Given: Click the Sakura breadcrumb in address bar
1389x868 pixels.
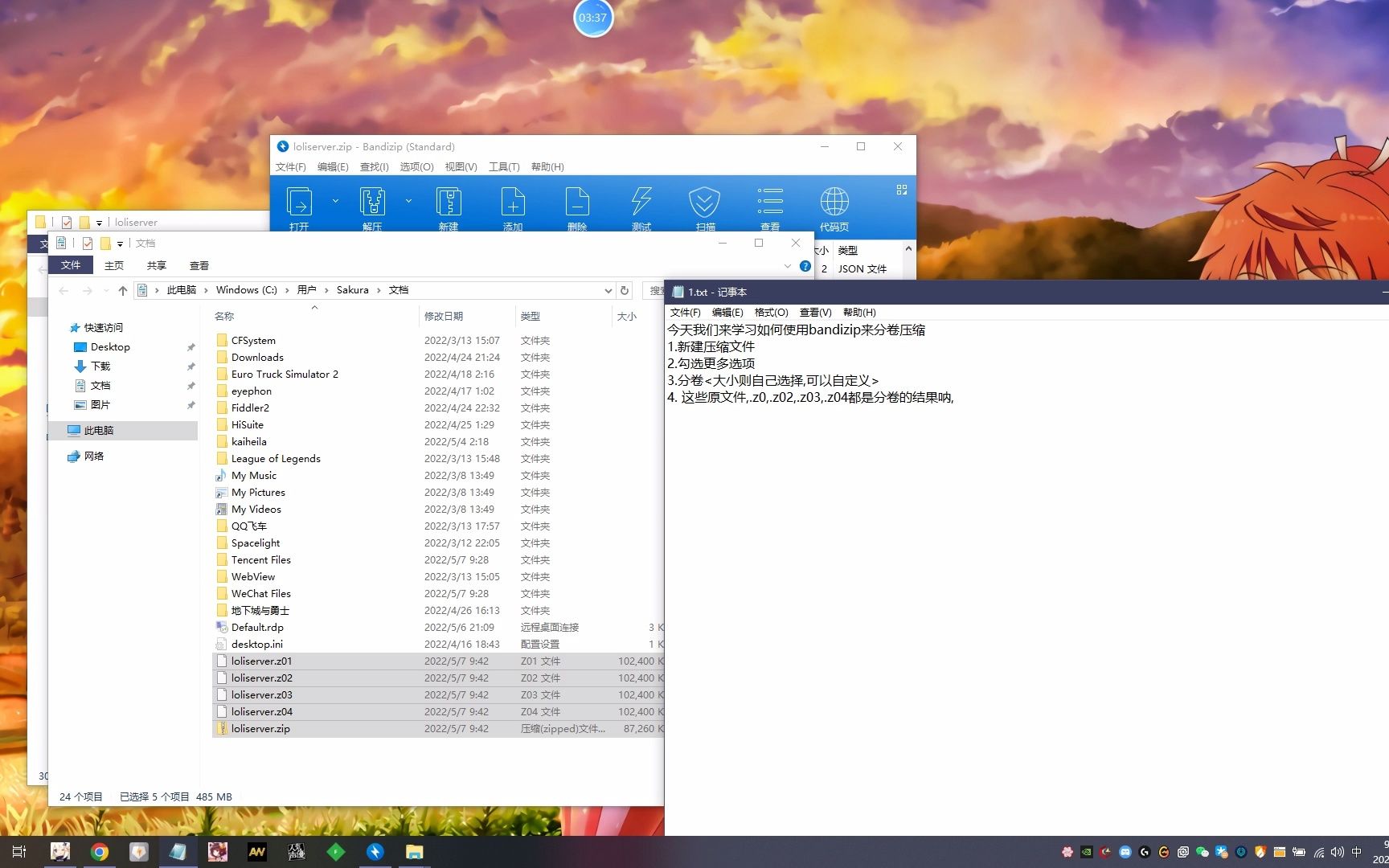Looking at the screenshot, I should (353, 290).
